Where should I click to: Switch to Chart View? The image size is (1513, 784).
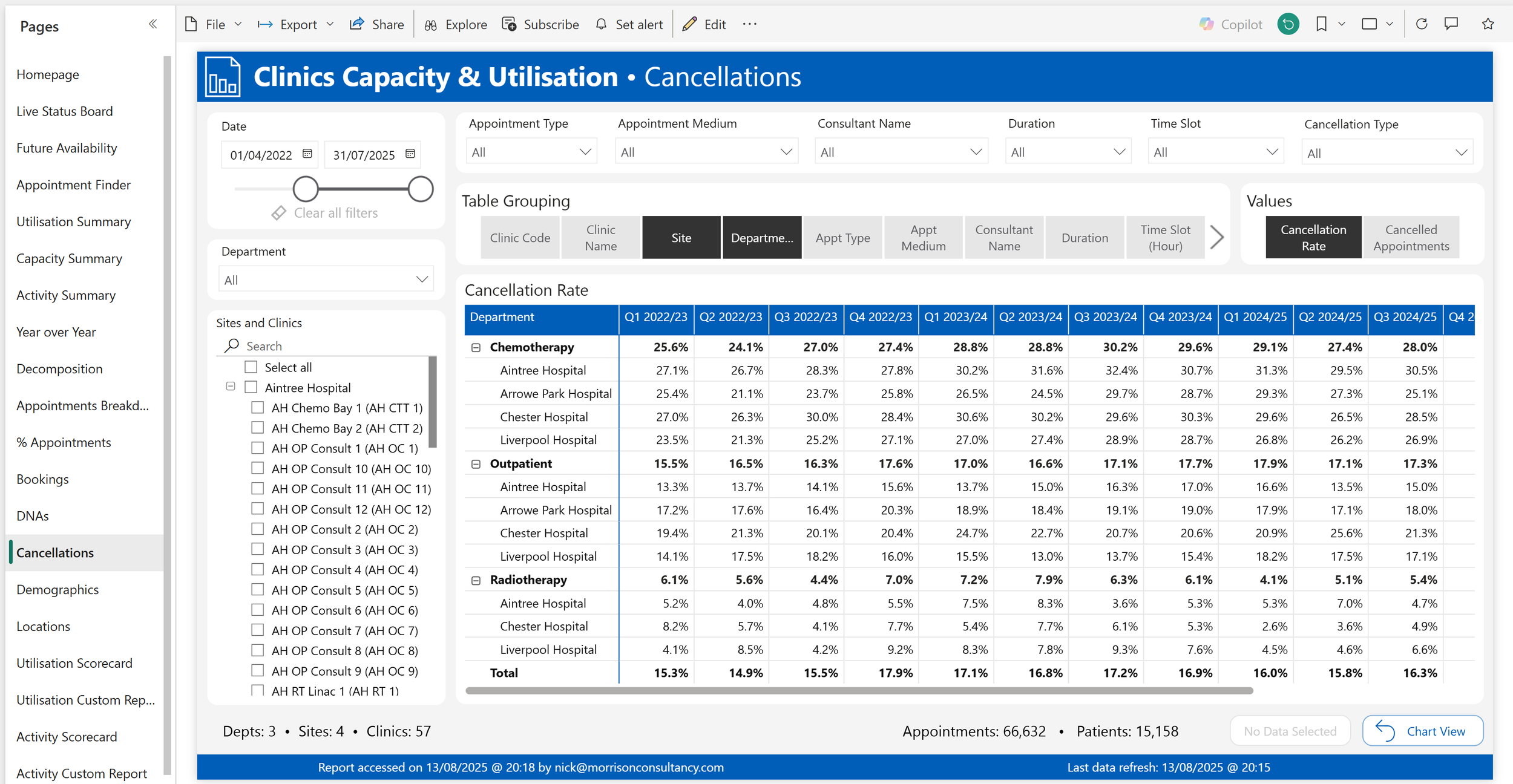click(x=1422, y=731)
